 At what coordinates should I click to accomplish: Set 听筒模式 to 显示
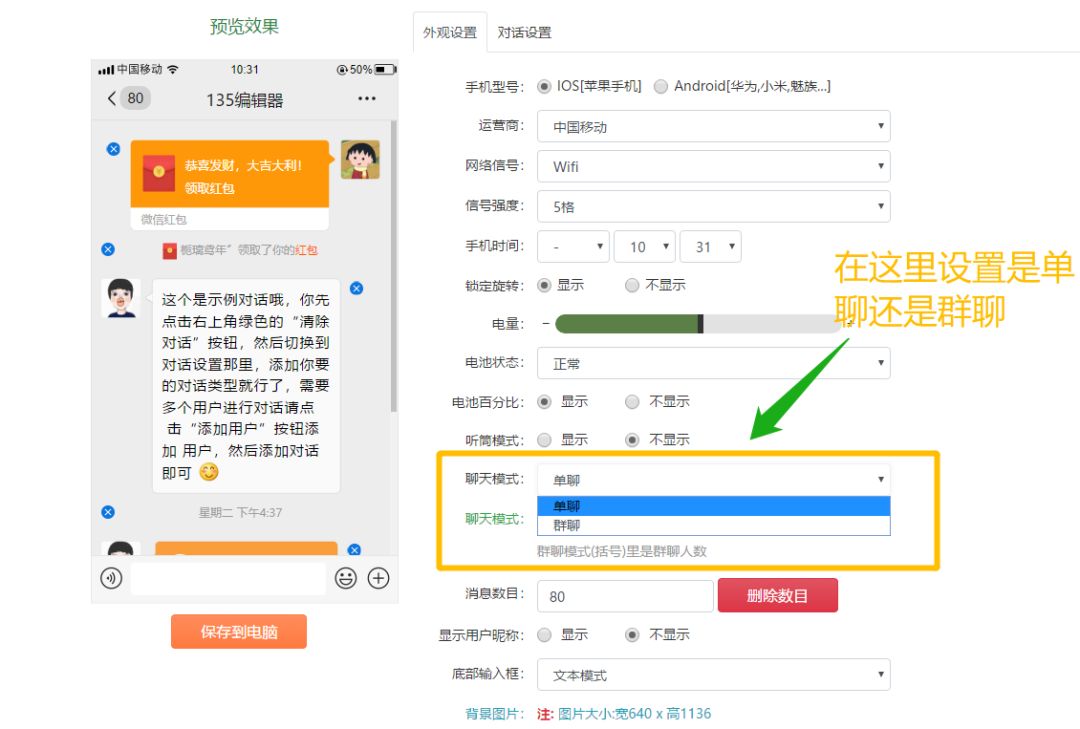[544, 440]
